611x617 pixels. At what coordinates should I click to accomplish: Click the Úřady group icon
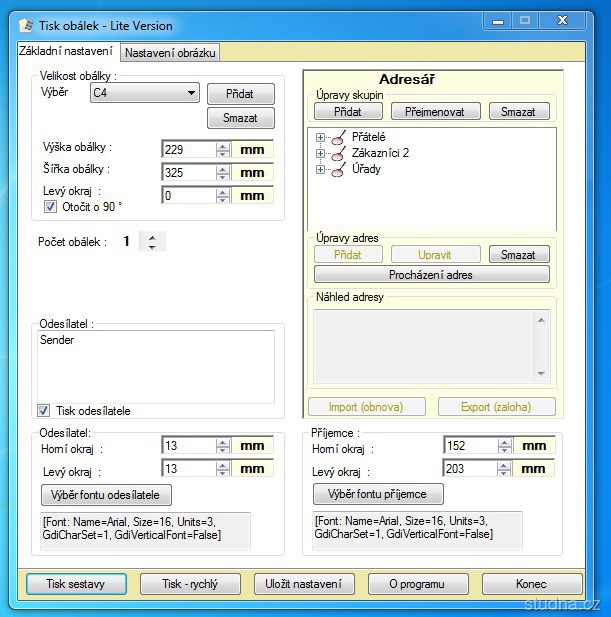tap(338, 169)
